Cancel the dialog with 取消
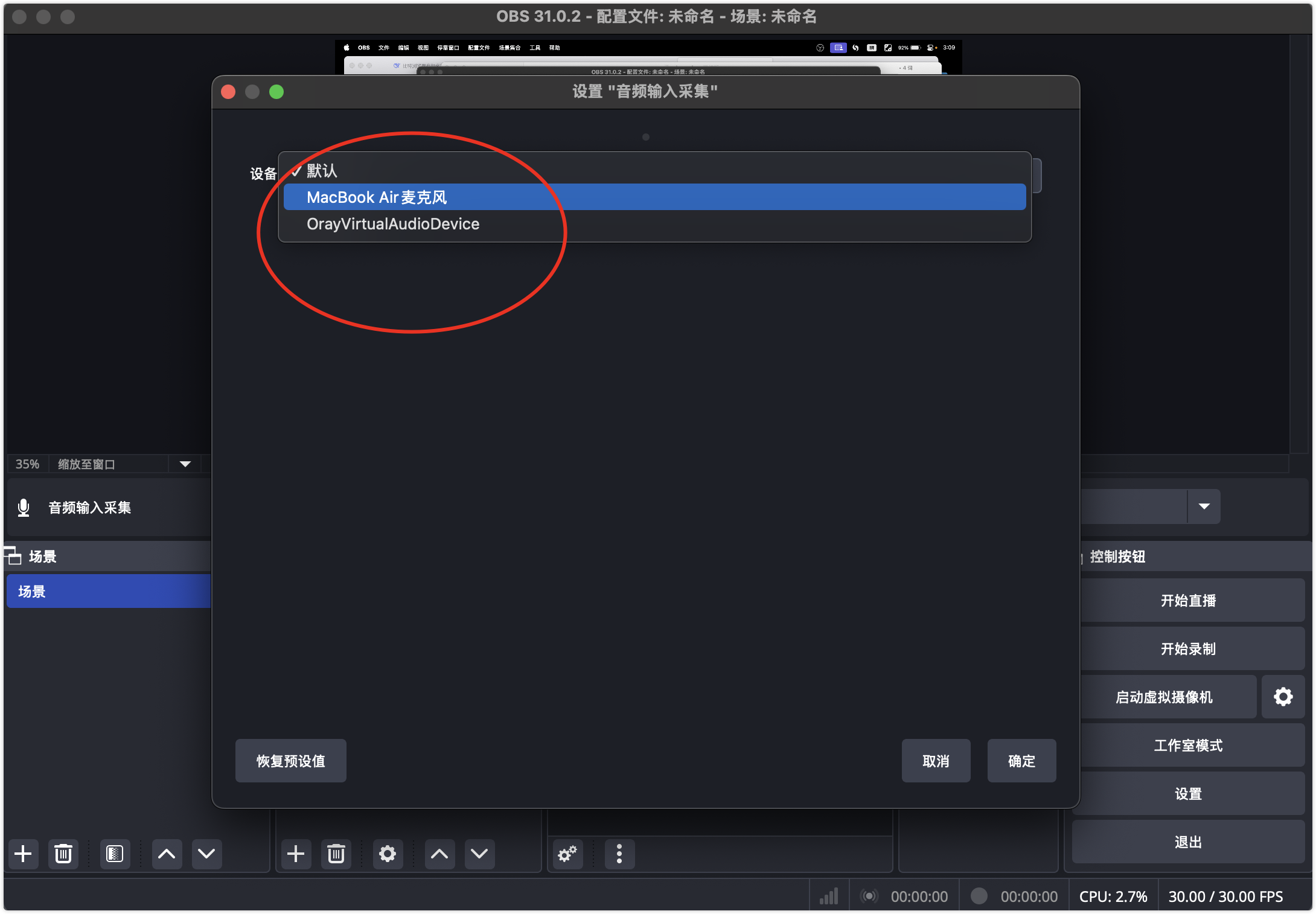 click(936, 761)
